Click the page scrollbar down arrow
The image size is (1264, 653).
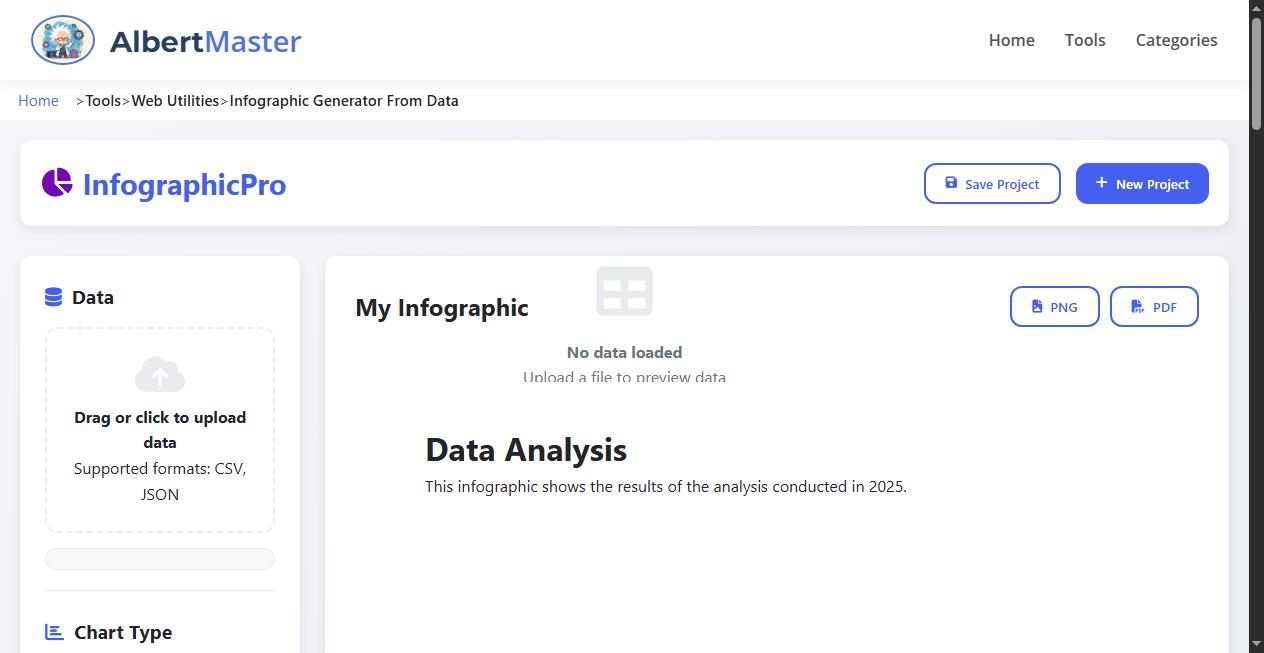tap(1256, 643)
